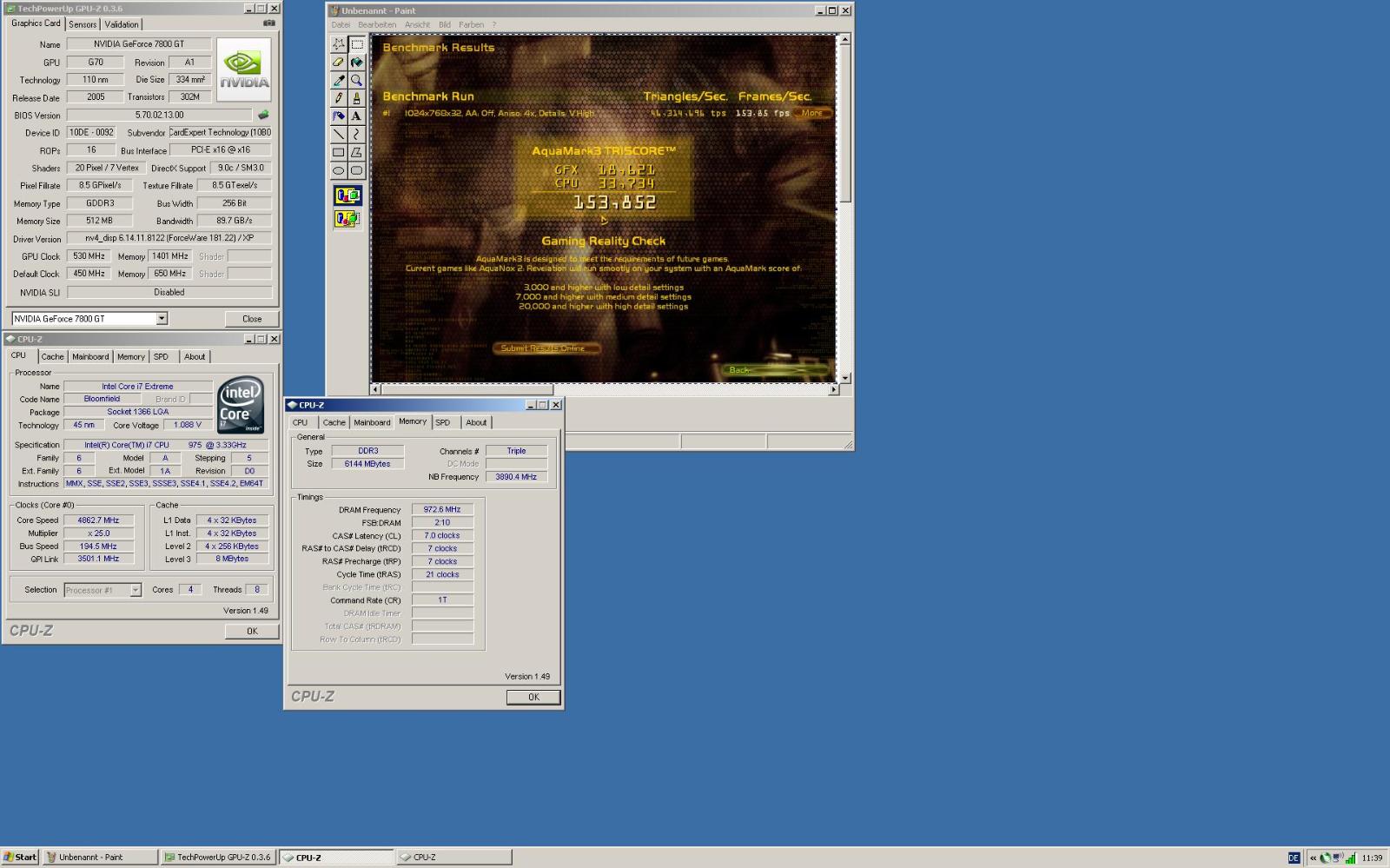Click the Intel Core i7 logo in CPU-Z
The width and height of the screenshot is (1390, 868).
coord(241,405)
